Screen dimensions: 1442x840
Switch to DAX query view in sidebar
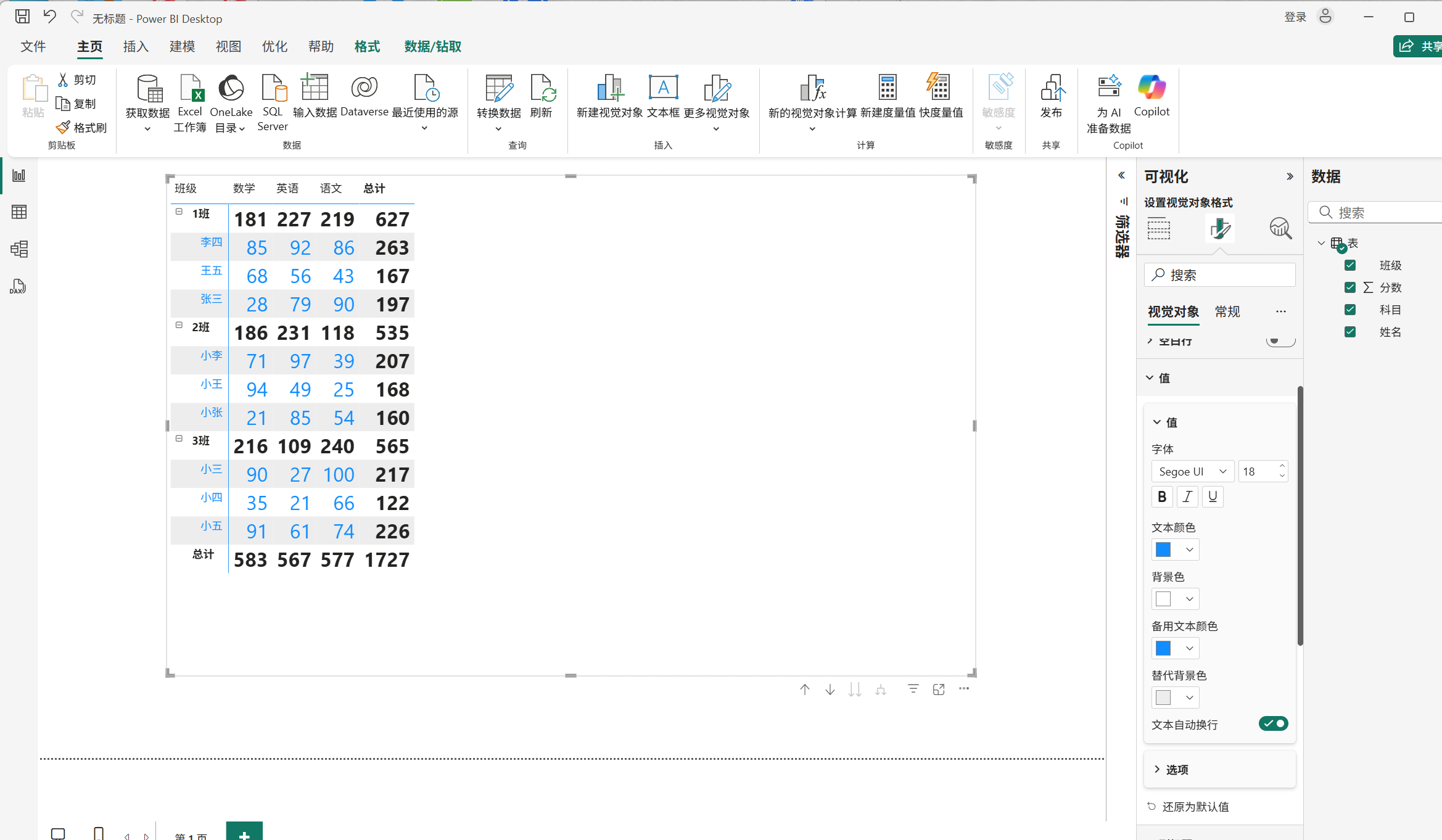click(19, 286)
